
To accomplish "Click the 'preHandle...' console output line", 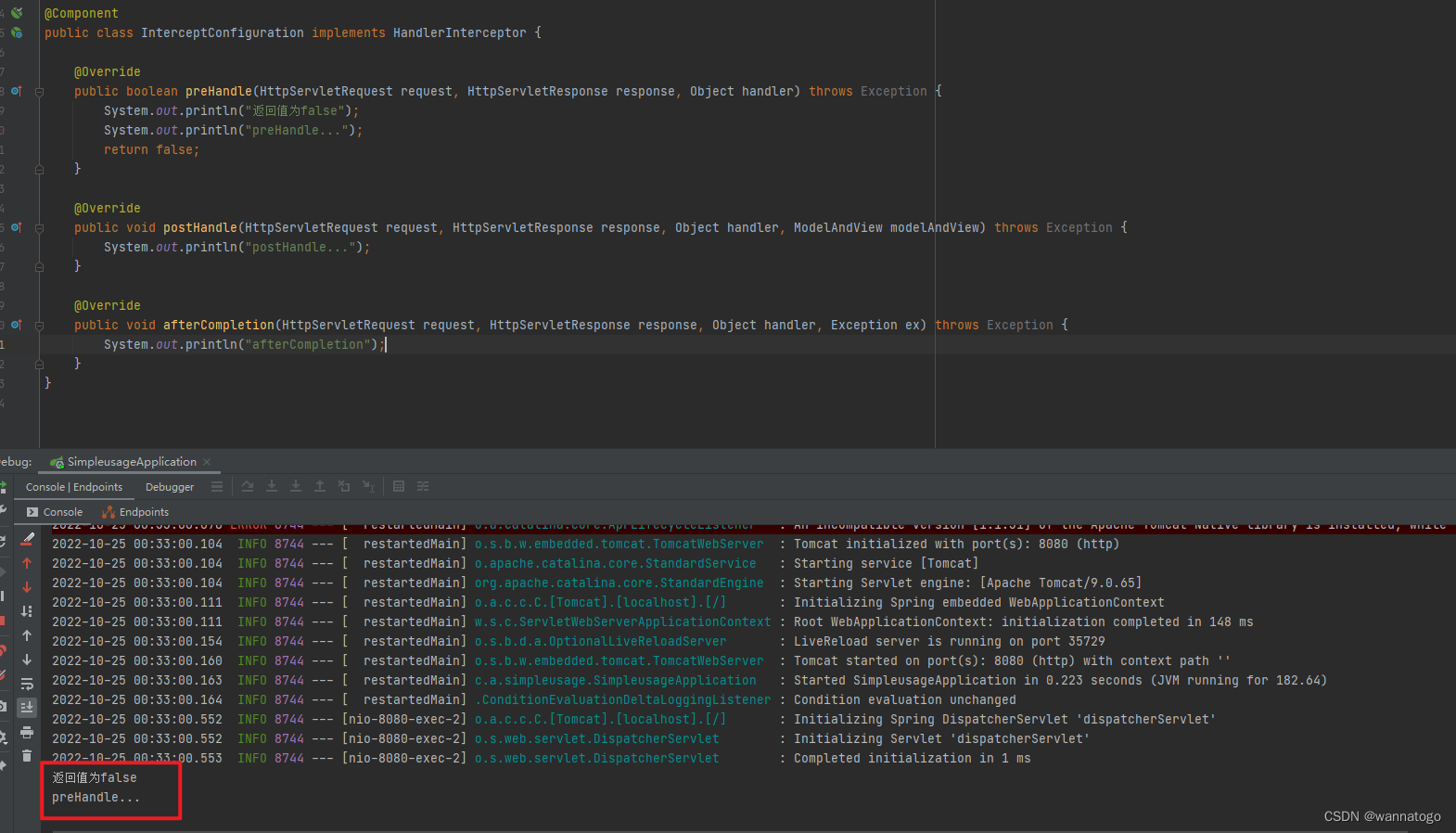I will pos(96,797).
